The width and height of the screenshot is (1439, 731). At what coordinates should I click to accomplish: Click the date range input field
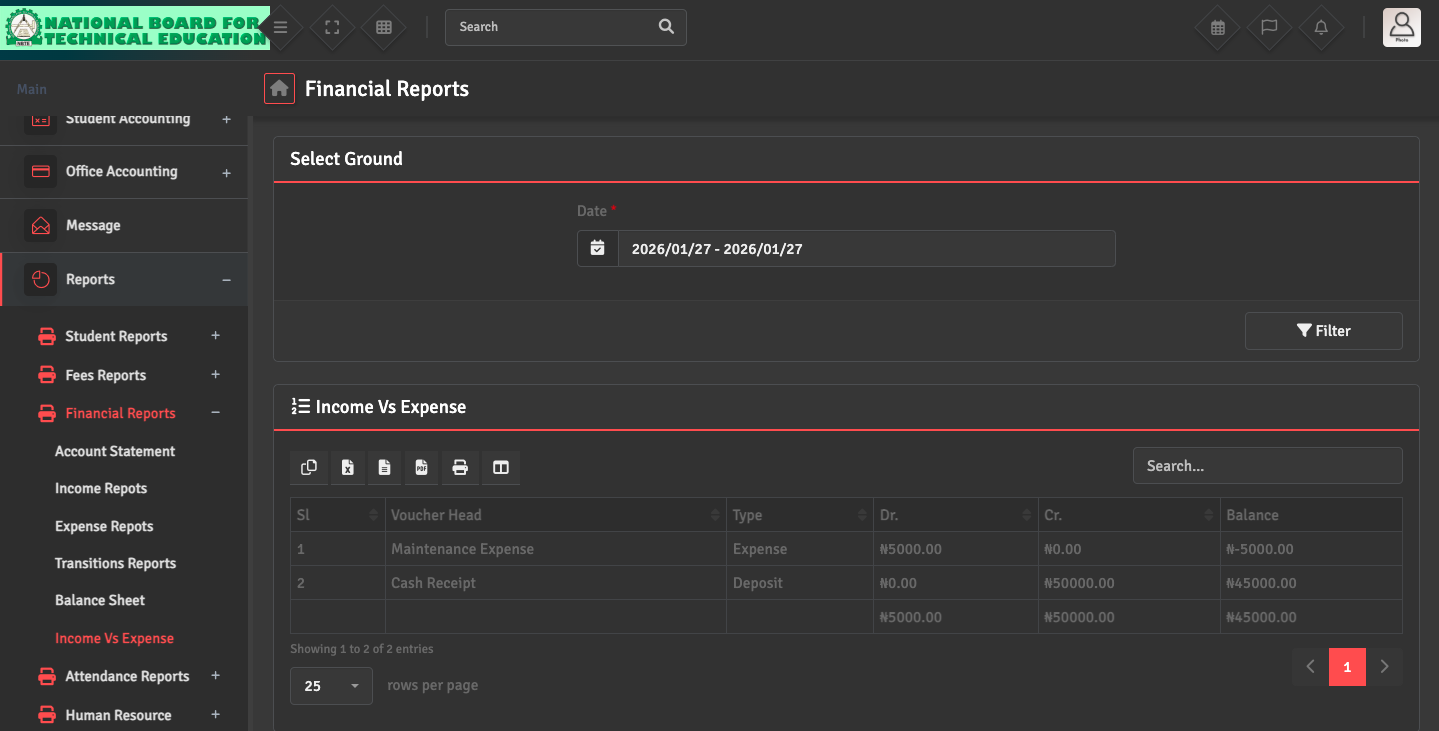pos(865,249)
